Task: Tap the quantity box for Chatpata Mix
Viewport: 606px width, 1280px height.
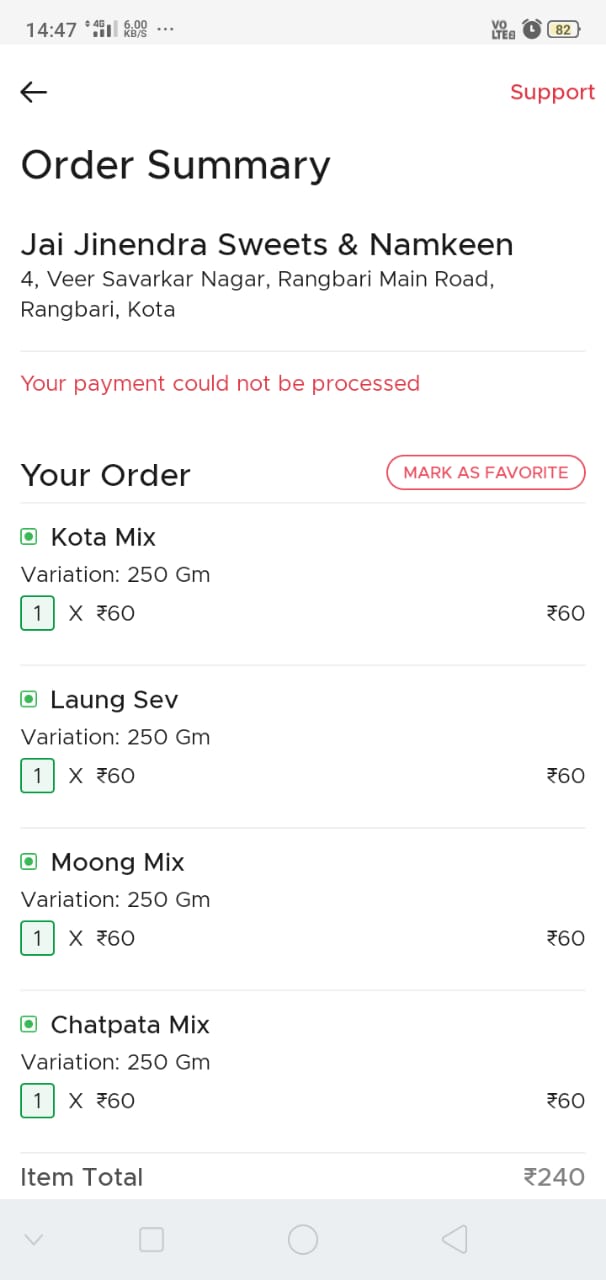Action: pyautogui.click(x=37, y=1101)
